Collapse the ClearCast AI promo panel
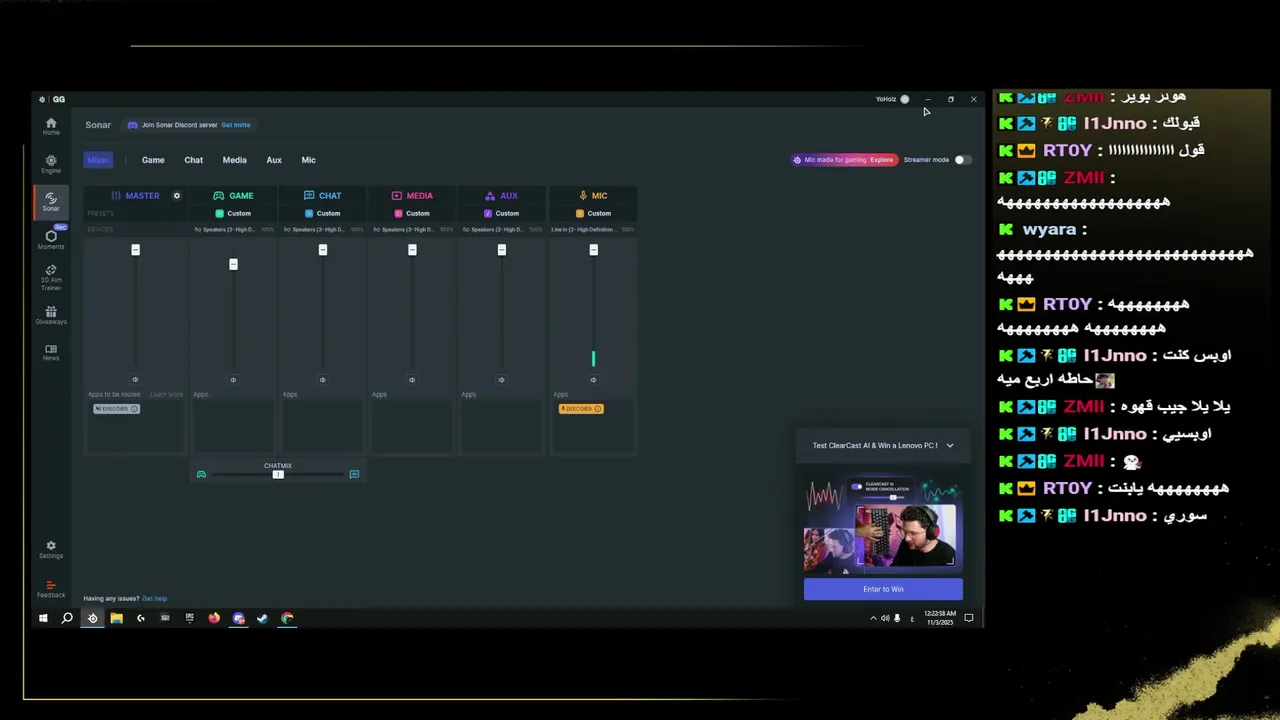The image size is (1280, 720). coord(950,445)
